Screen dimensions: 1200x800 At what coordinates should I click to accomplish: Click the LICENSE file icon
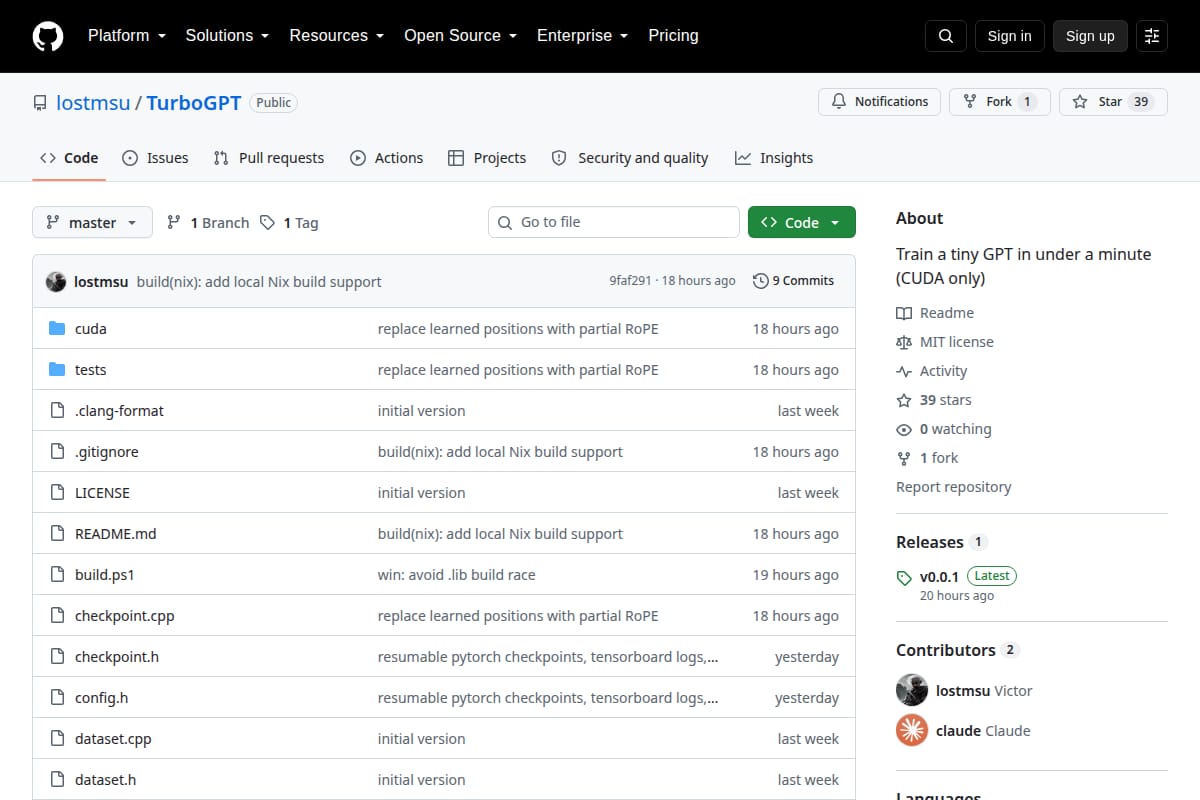pos(57,493)
